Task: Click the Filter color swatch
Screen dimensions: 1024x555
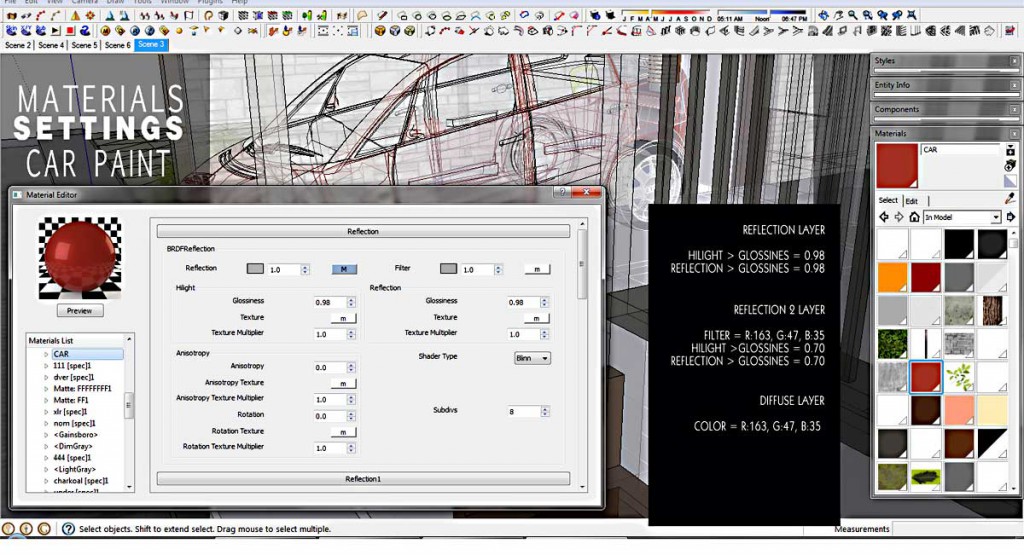Action: 448,269
